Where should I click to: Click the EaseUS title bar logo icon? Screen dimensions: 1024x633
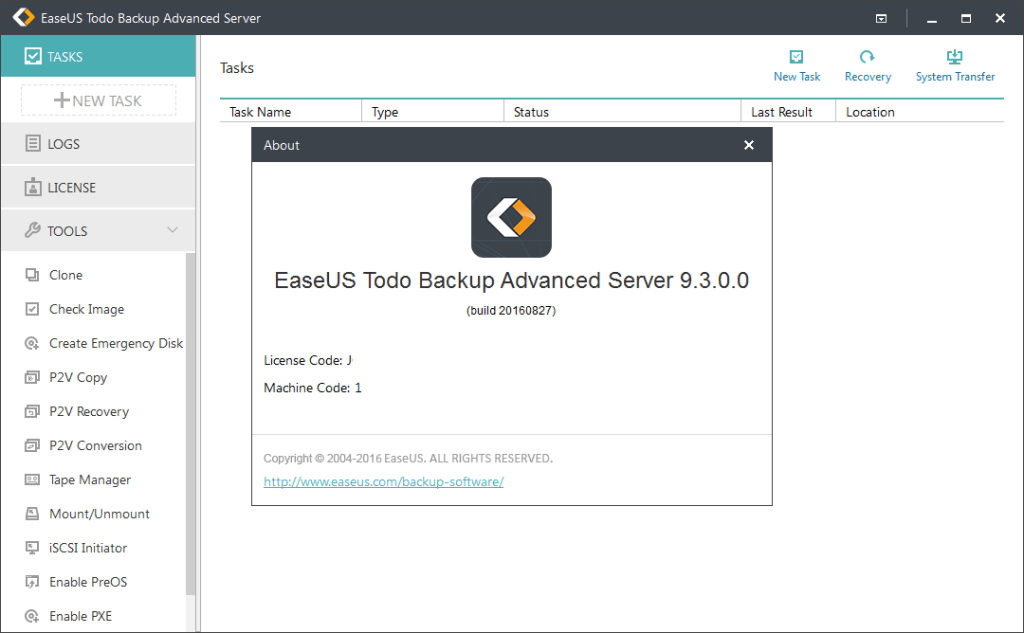pyautogui.click(x=24, y=18)
